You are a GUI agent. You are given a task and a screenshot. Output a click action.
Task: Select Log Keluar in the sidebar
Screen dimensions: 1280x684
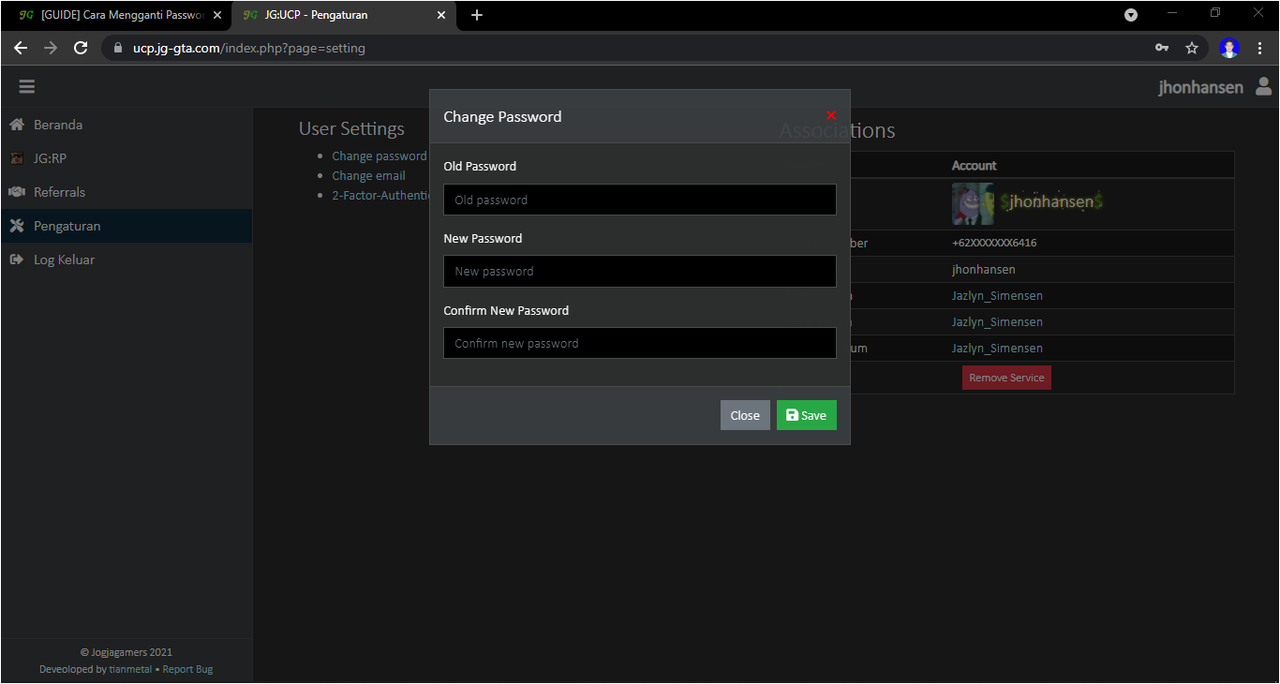tap(126, 259)
